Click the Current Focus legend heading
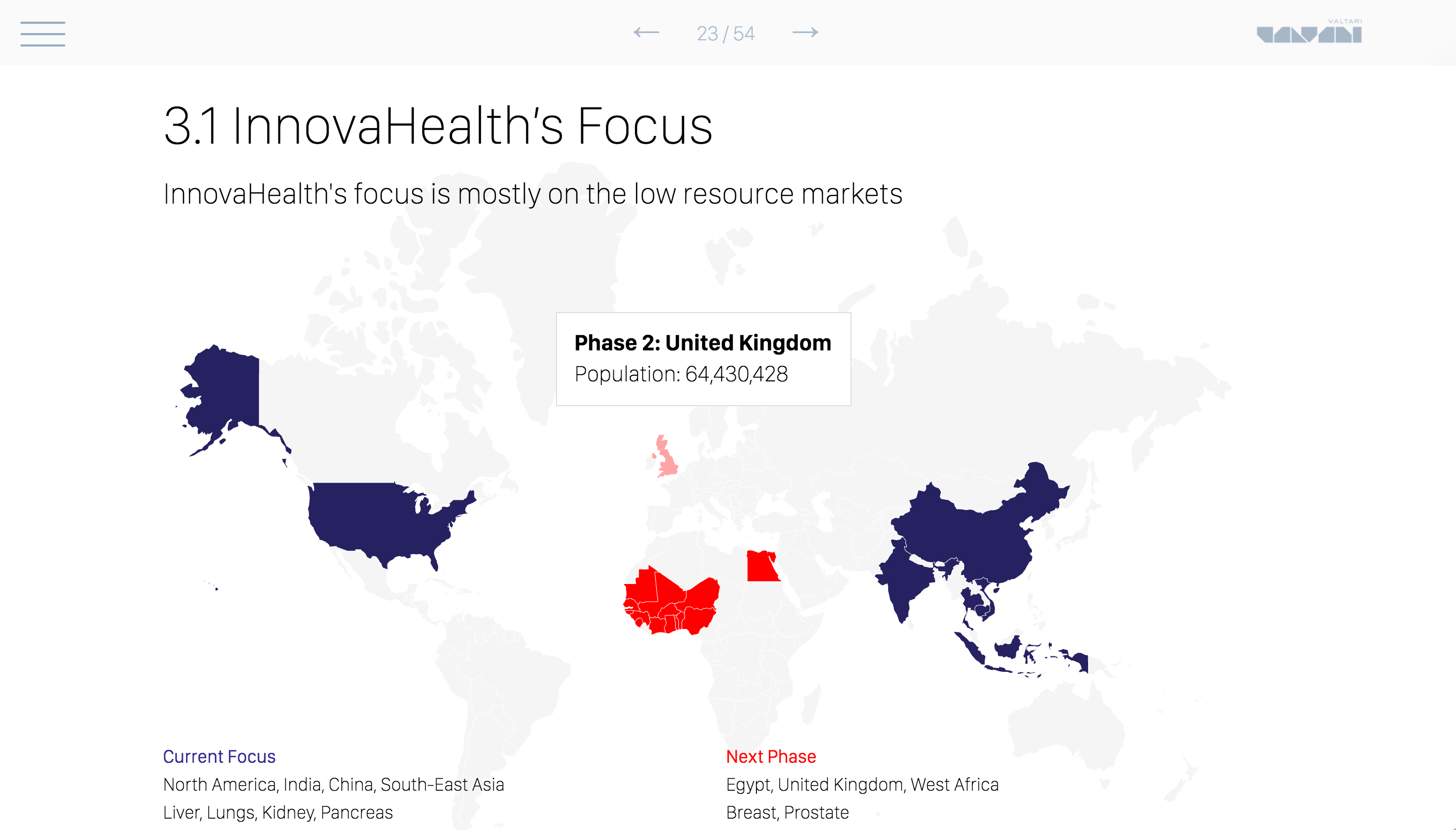Image resolution: width=1456 pixels, height=830 pixels. point(219,757)
